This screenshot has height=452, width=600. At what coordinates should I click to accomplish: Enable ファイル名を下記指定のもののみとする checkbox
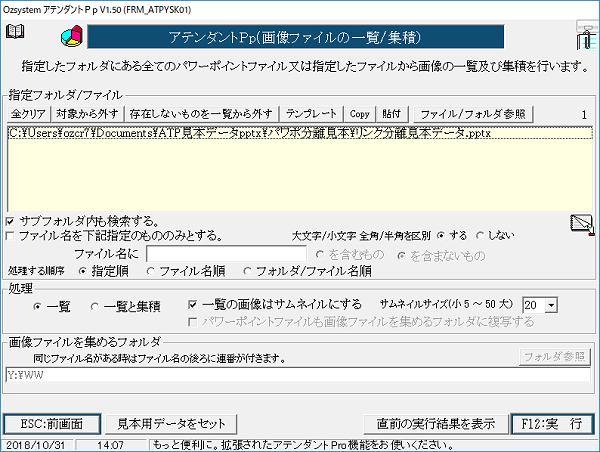pos(10,236)
